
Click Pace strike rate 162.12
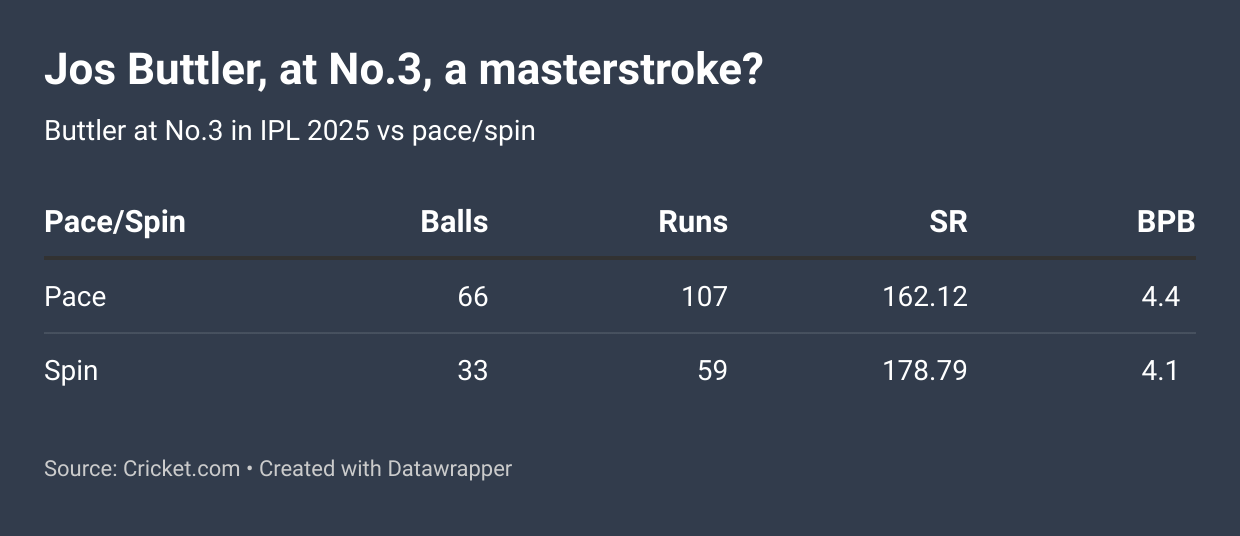click(925, 297)
